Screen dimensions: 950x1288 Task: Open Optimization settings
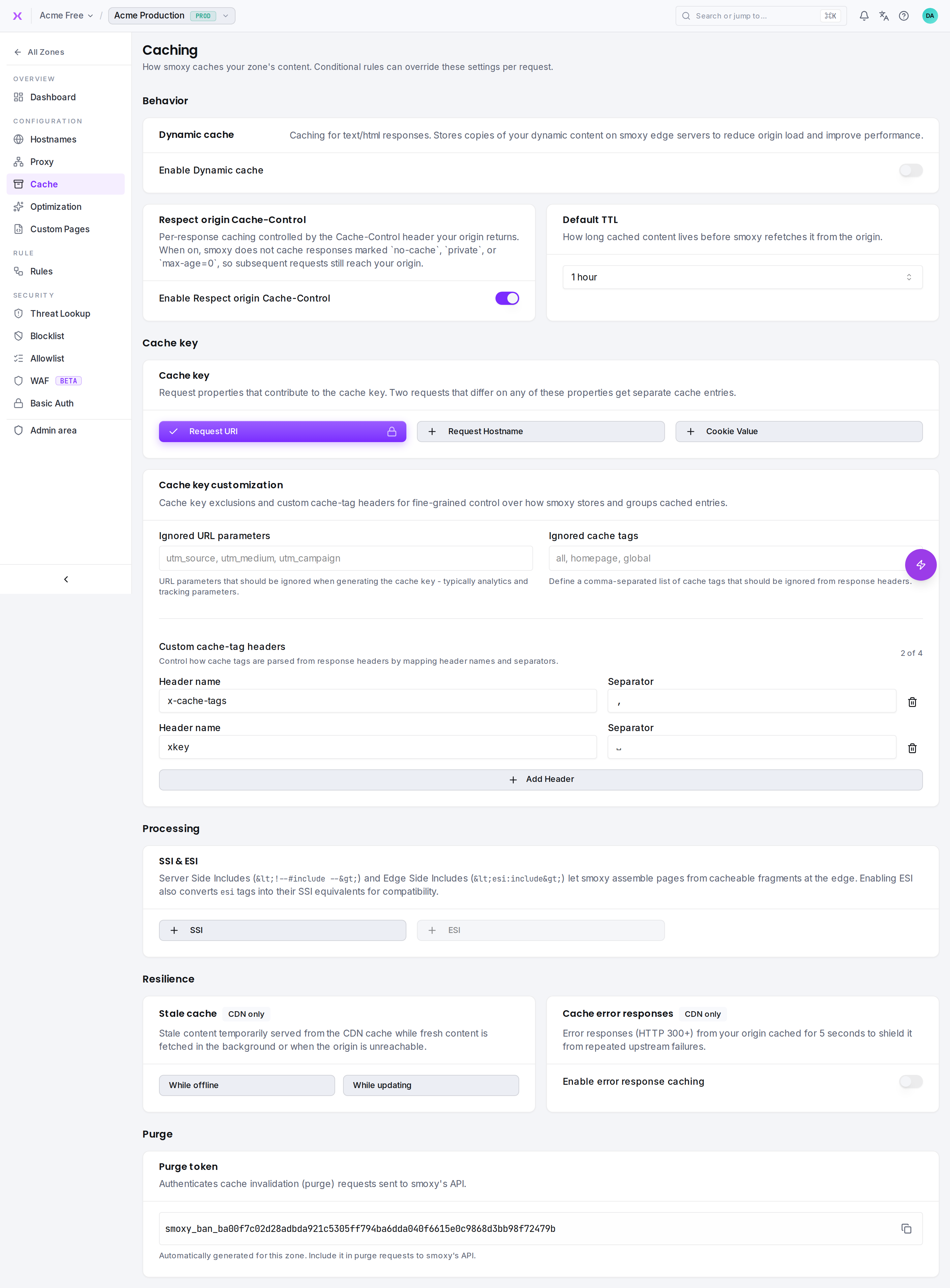point(66,207)
